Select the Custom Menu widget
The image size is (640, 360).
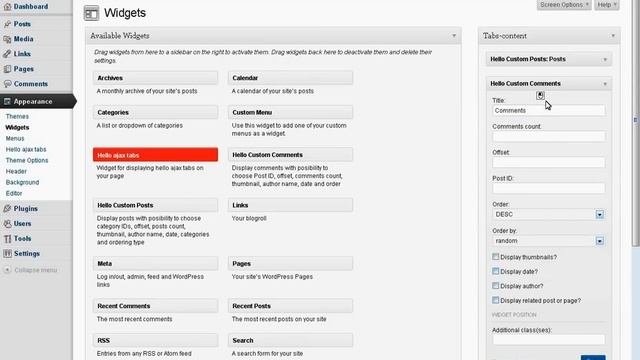(290, 112)
